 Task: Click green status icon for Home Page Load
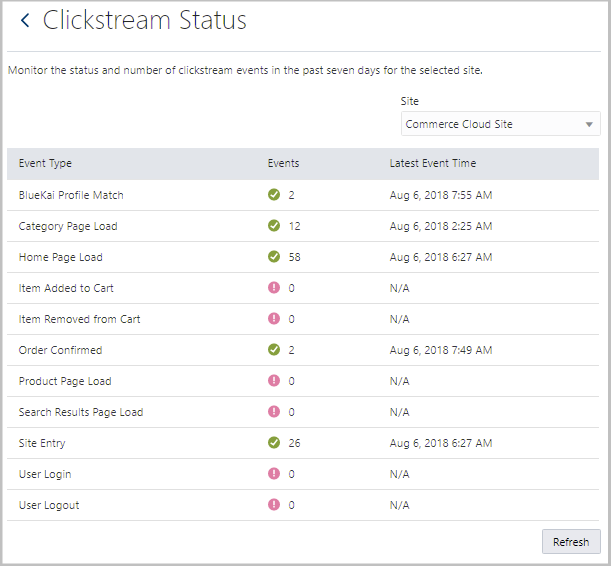(x=274, y=257)
